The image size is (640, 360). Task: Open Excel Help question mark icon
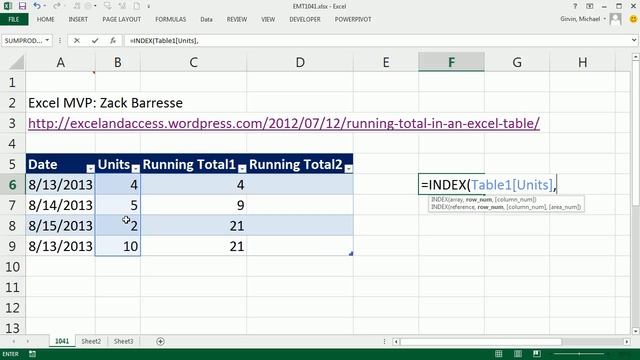pyautogui.click(x=575, y=6)
